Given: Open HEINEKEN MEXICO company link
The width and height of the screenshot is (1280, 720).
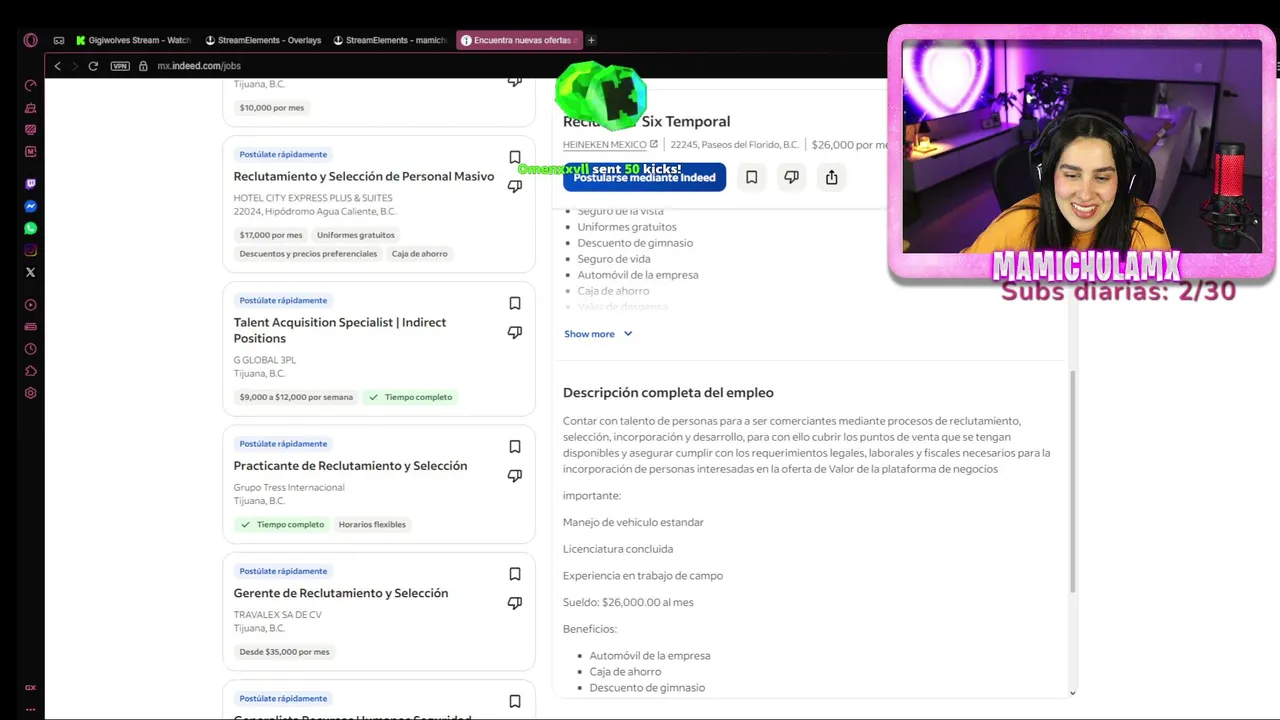Looking at the screenshot, I should (610, 145).
